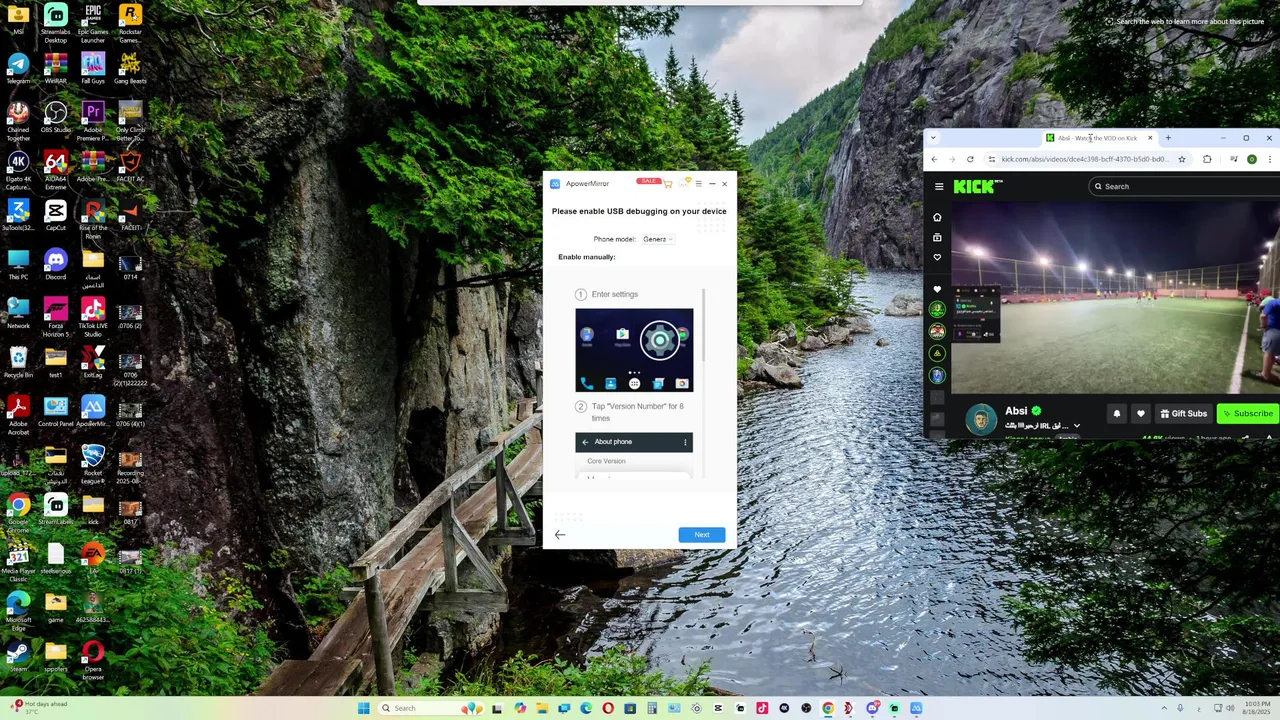
Task: Open Streamlabs Desktop desktop icon
Action: point(55,24)
